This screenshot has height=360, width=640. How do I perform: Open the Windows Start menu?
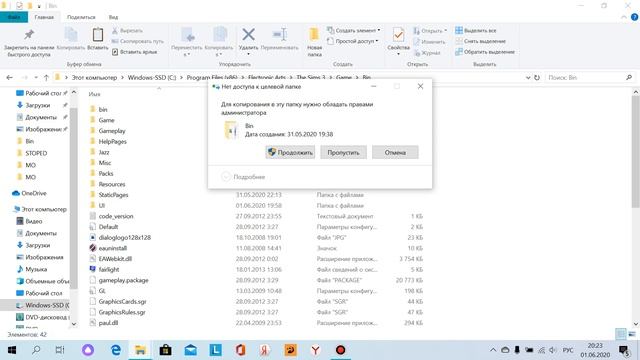tap(12, 350)
